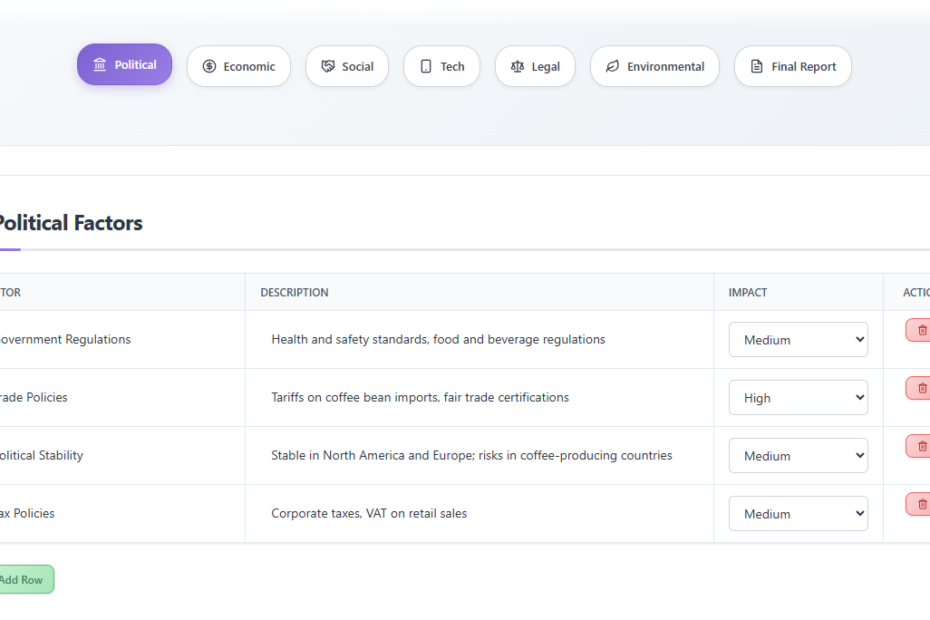The image size is (930, 620).
Task: Click the Political tab building icon
Action: [100, 65]
